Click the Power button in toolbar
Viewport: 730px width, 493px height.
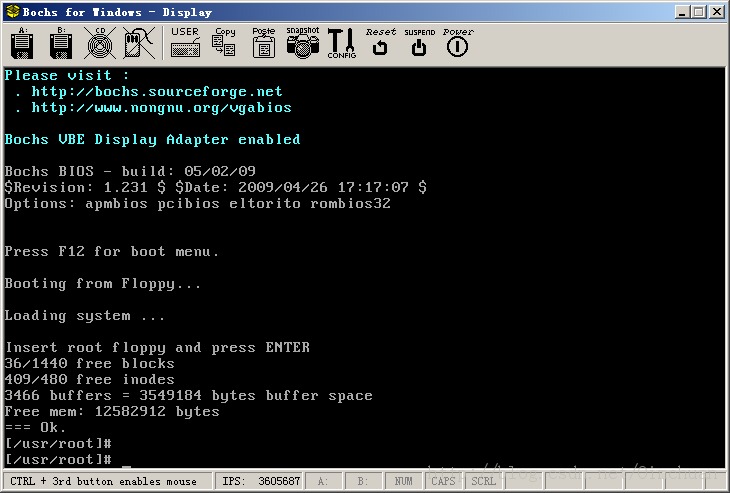[x=458, y=44]
